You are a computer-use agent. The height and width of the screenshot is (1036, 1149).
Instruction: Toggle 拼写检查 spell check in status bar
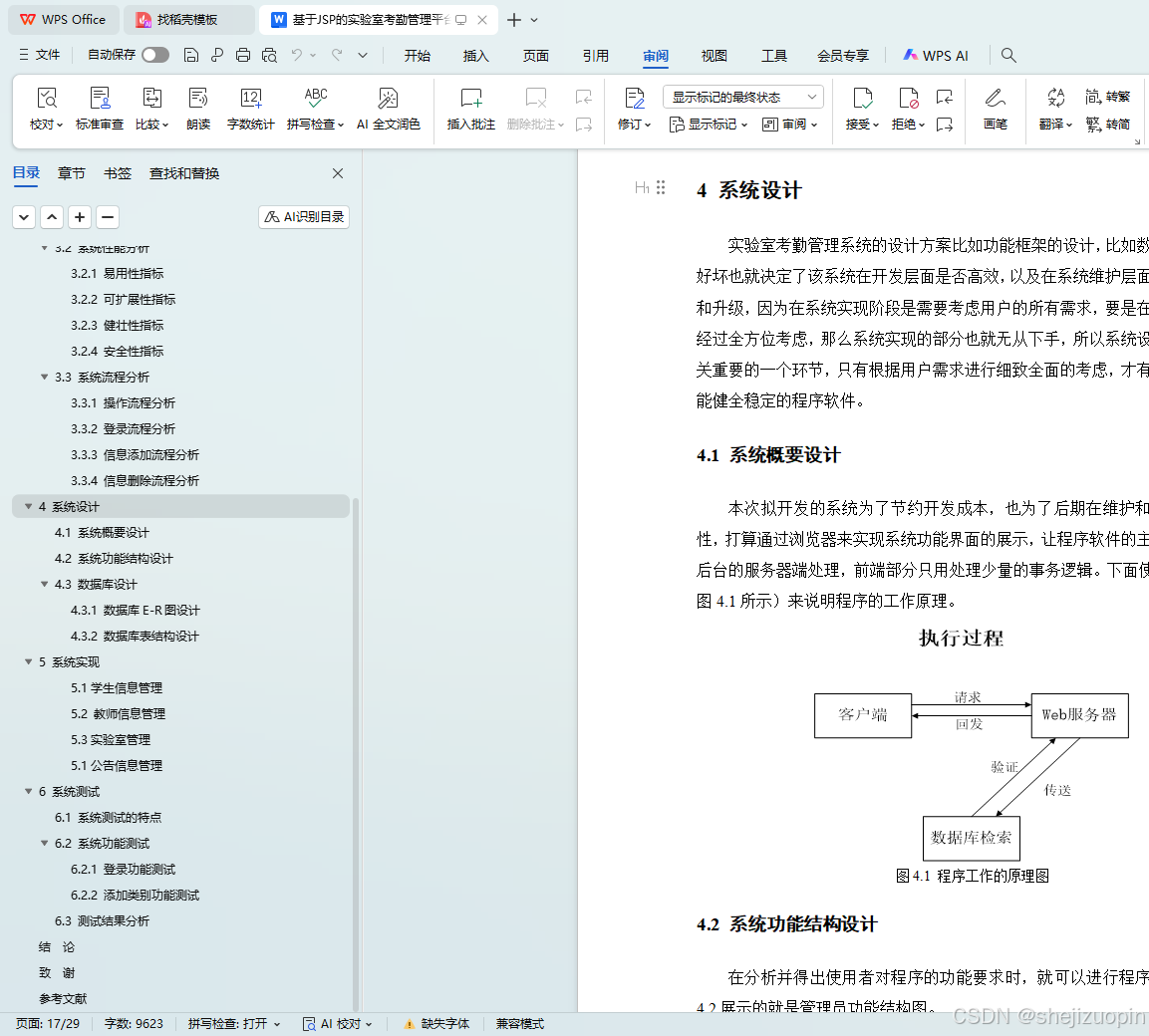point(227,1023)
